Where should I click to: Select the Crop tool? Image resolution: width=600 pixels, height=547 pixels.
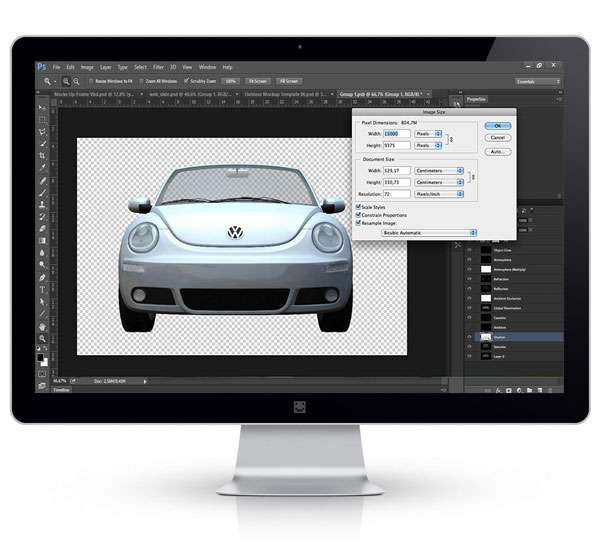[42, 156]
